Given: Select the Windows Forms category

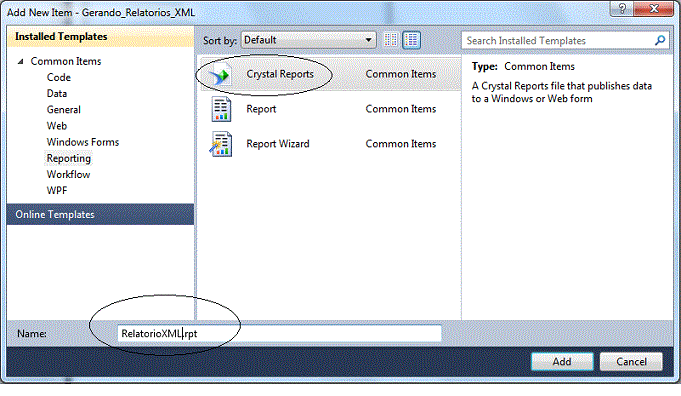Looking at the screenshot, I should tap(83, 142).
